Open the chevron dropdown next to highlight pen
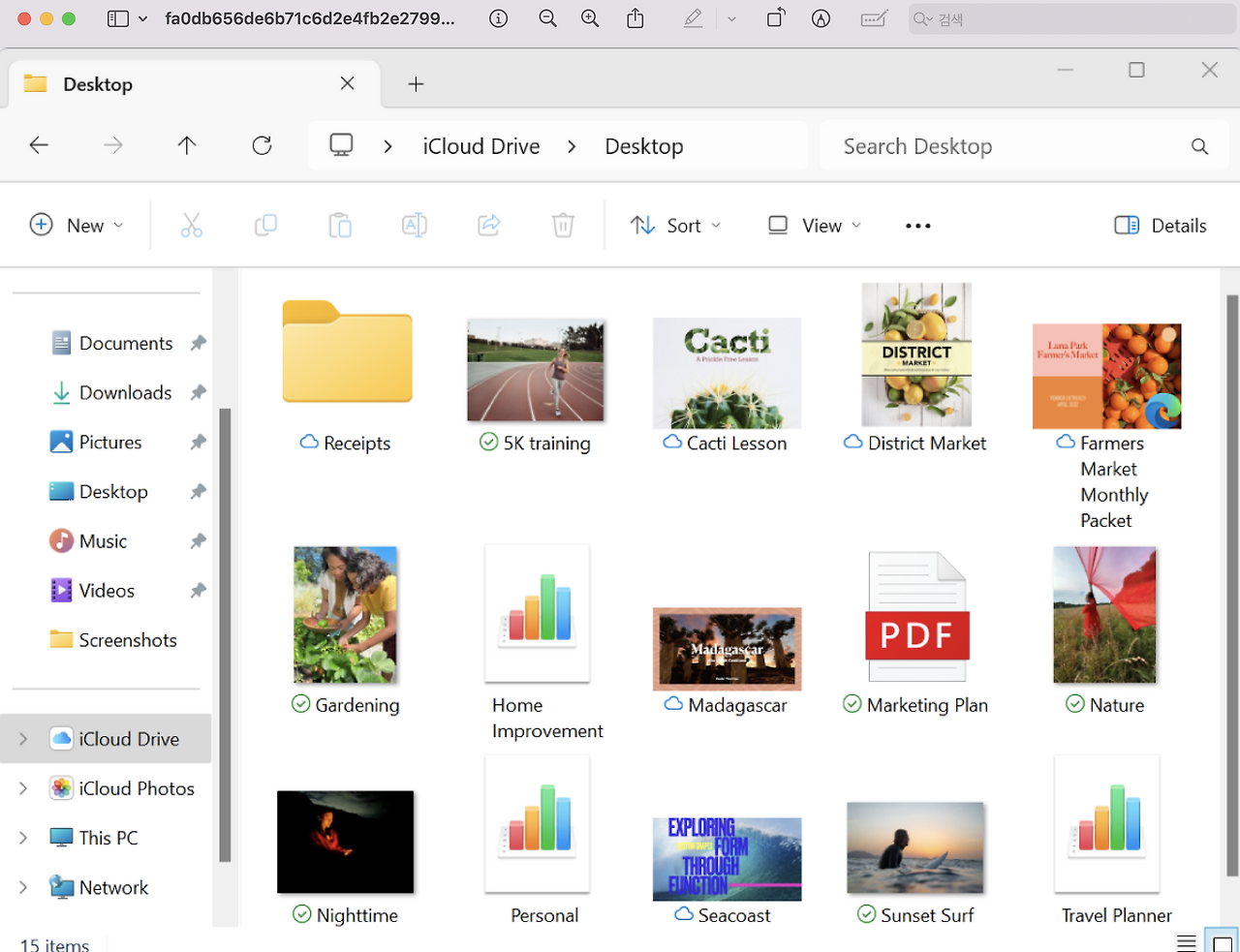 [731, 18]
